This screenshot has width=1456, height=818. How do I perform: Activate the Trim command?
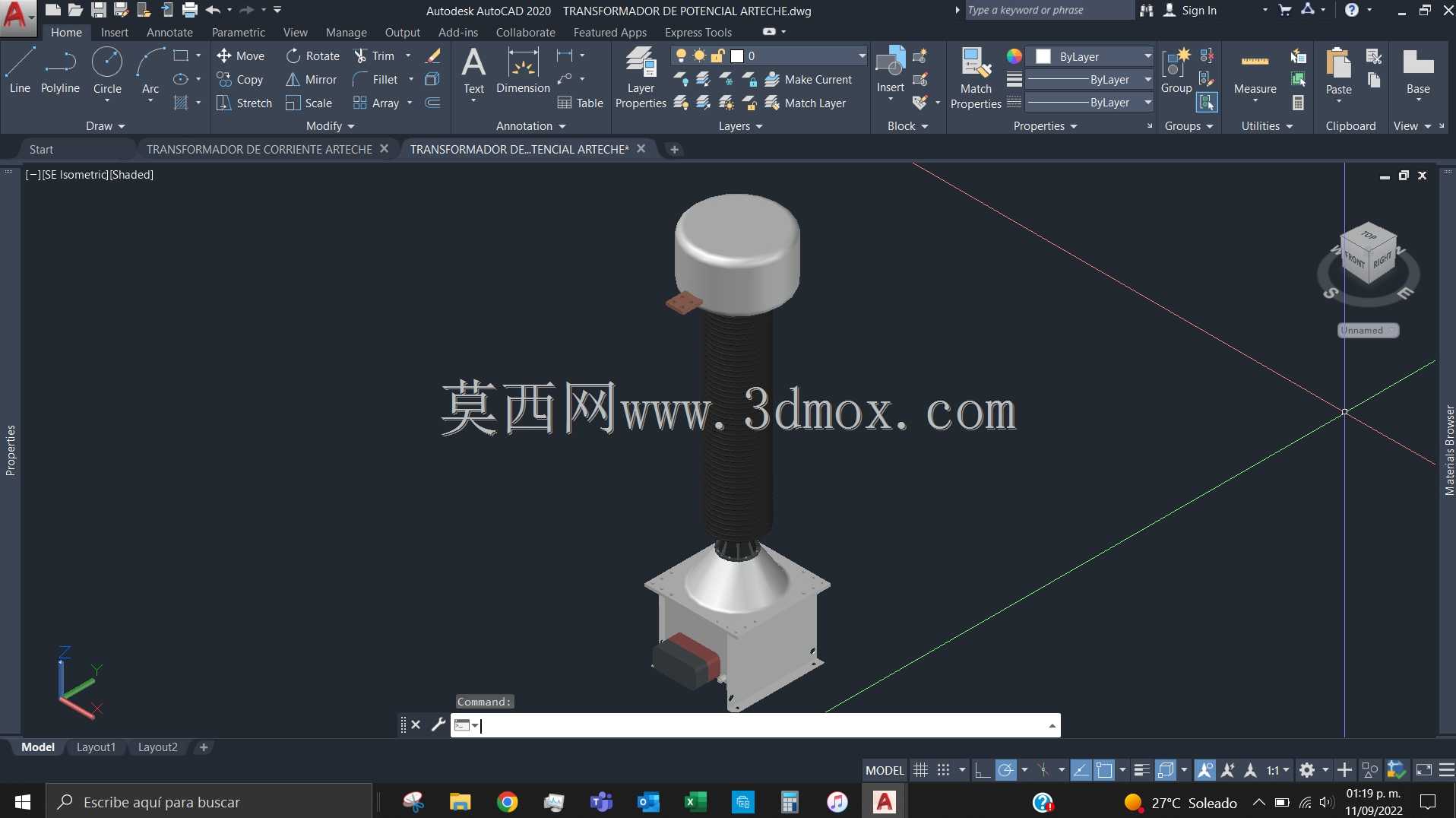pos(374,55)
